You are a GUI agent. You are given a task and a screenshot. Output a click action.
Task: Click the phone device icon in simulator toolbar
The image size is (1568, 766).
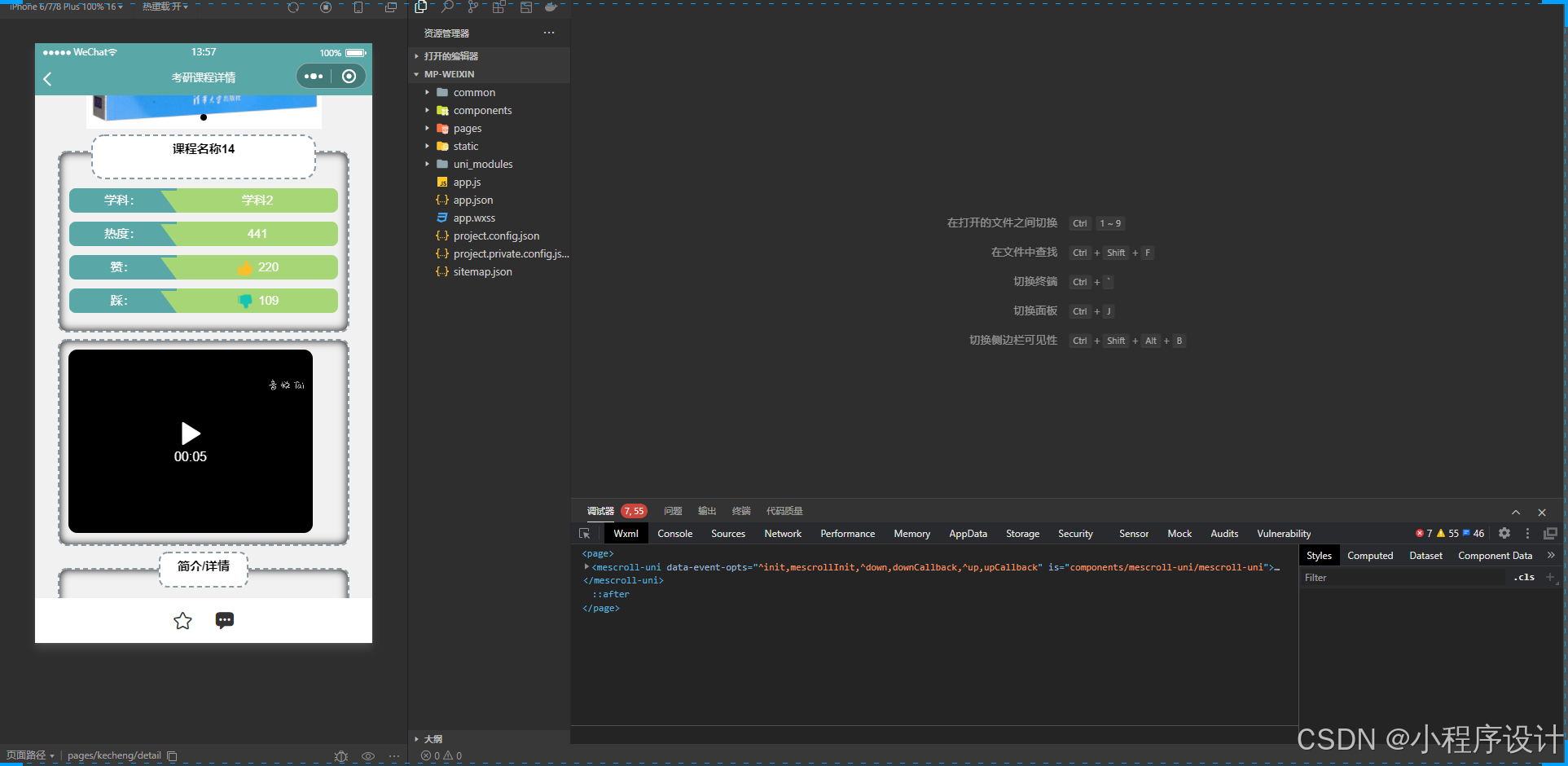point(358,7)
